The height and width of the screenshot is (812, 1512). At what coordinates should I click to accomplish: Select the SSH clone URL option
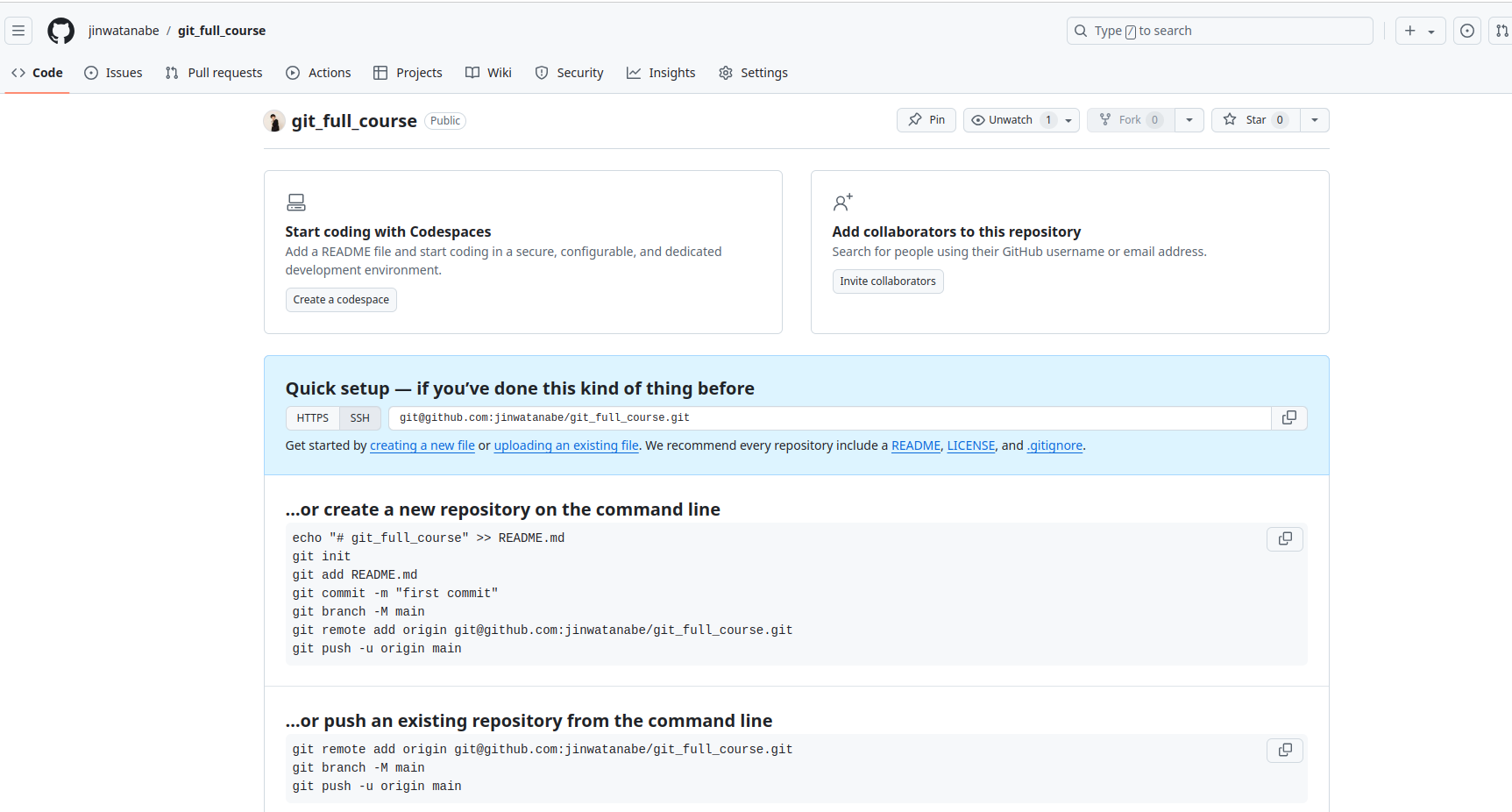coord(360,418)
